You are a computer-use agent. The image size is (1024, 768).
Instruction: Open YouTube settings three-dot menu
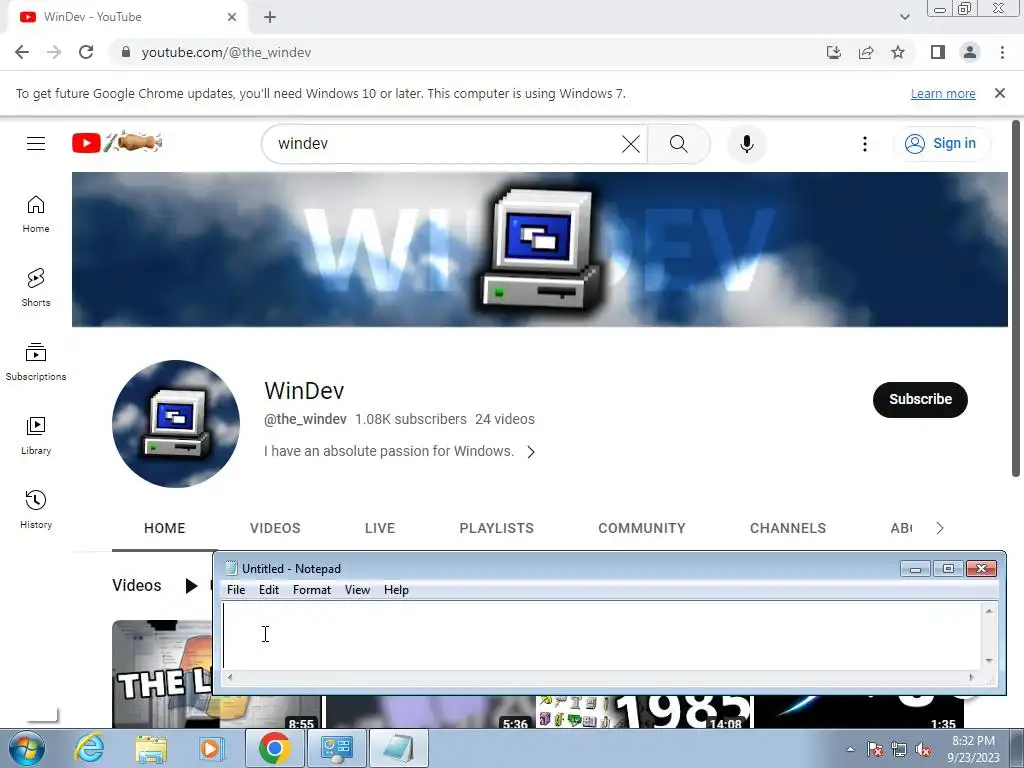point(865,144)
